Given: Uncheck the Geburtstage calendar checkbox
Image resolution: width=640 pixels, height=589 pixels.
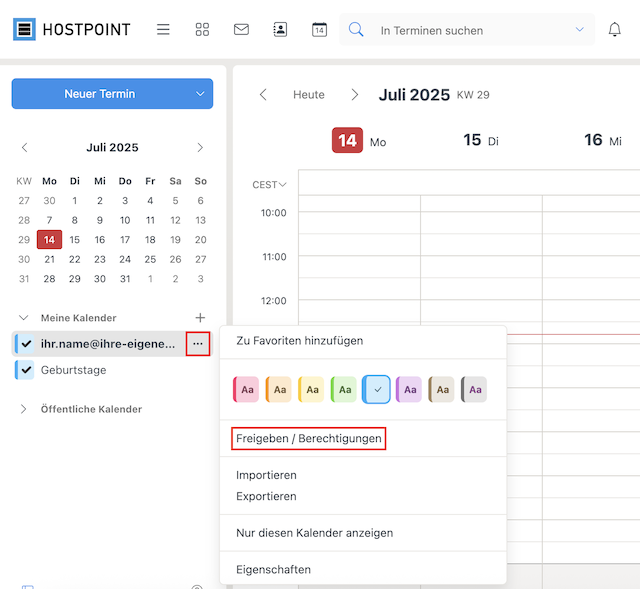Looking at the screenshot, I should coord(25,370).
